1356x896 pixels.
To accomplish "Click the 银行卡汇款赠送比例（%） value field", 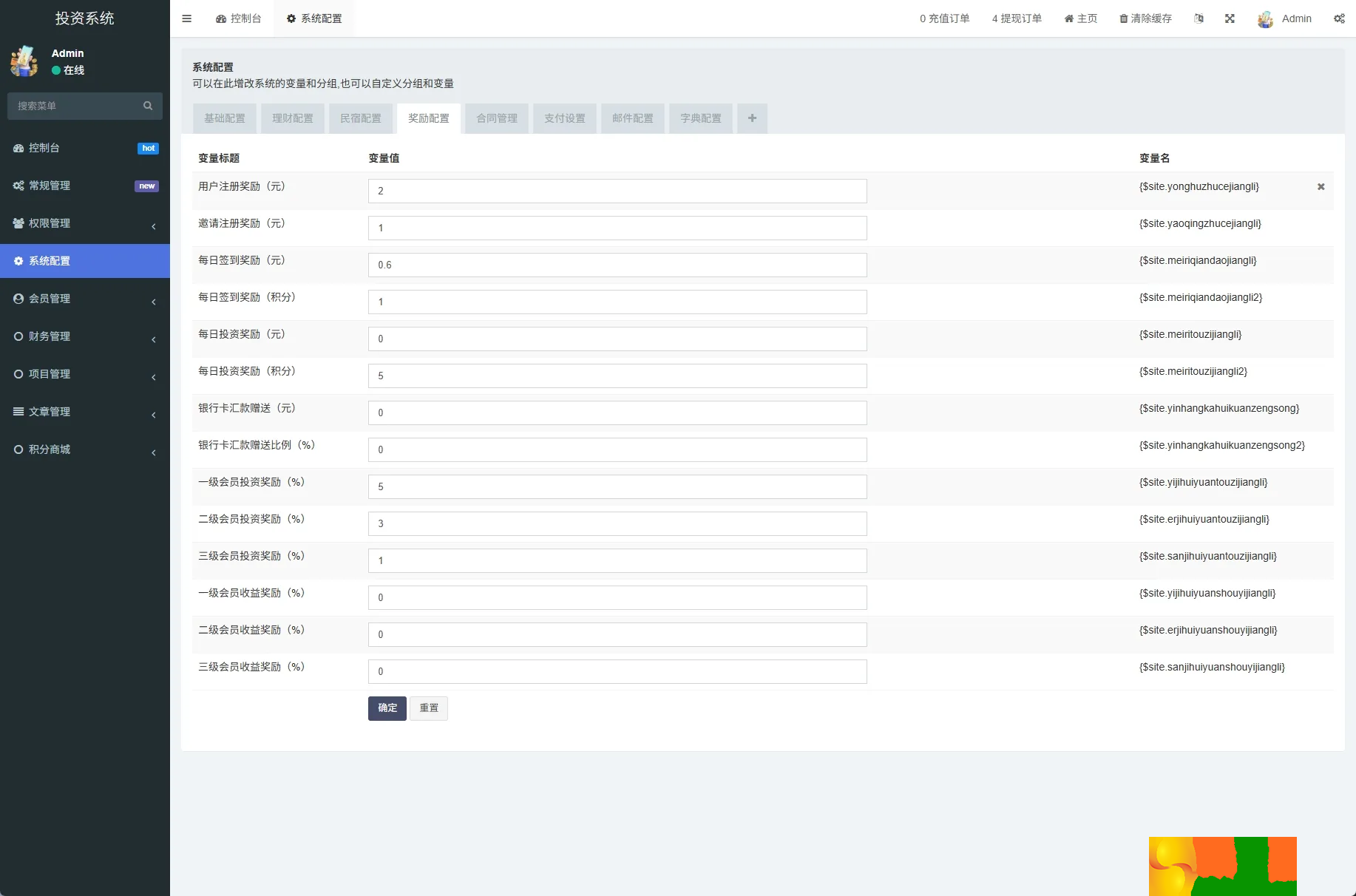I will (x=617, y=449).
